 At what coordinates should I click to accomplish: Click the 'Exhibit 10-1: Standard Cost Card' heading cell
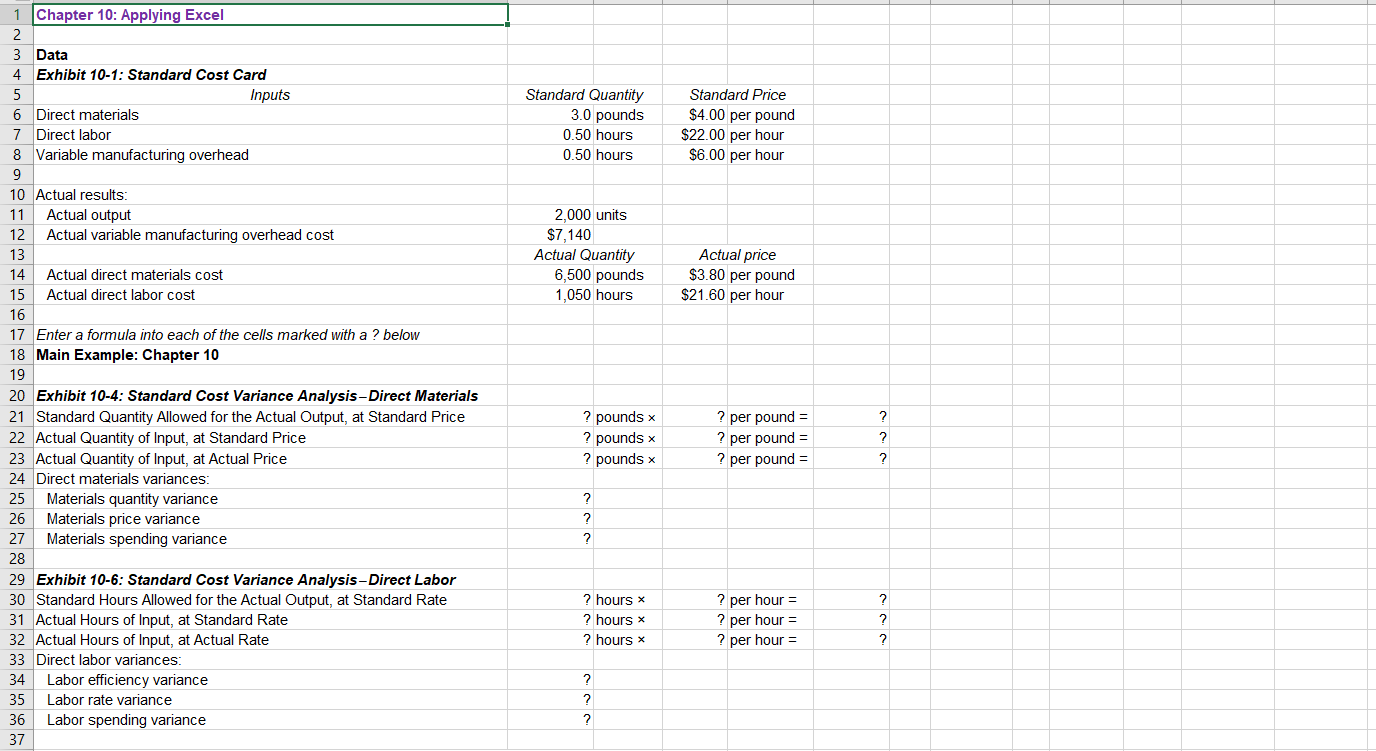point(150,74)
